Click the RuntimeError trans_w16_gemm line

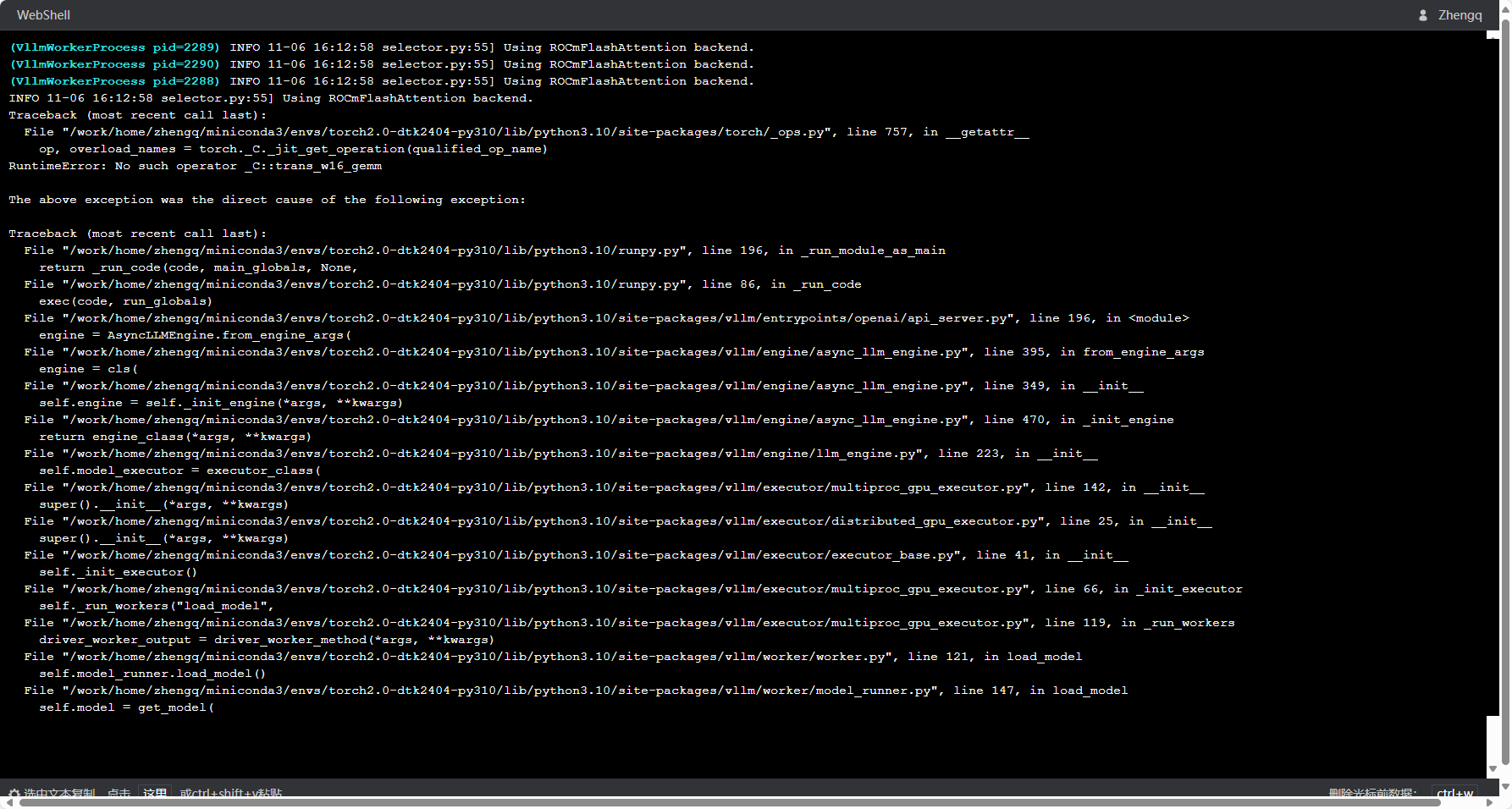196,166
